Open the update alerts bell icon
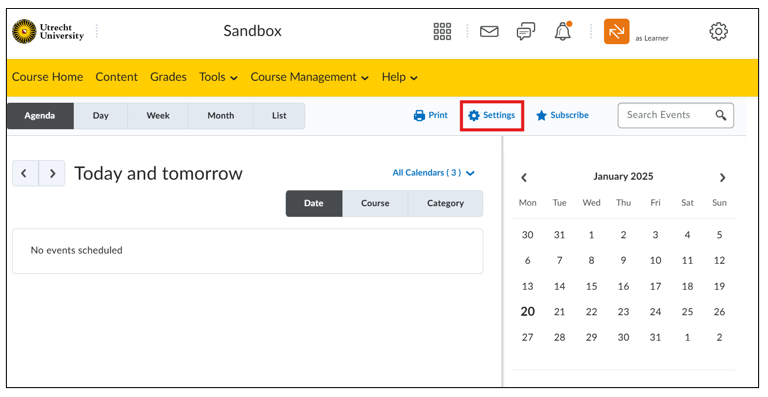Screen dimensions: 768x397 pyautogui.click(x=563, y=31)
